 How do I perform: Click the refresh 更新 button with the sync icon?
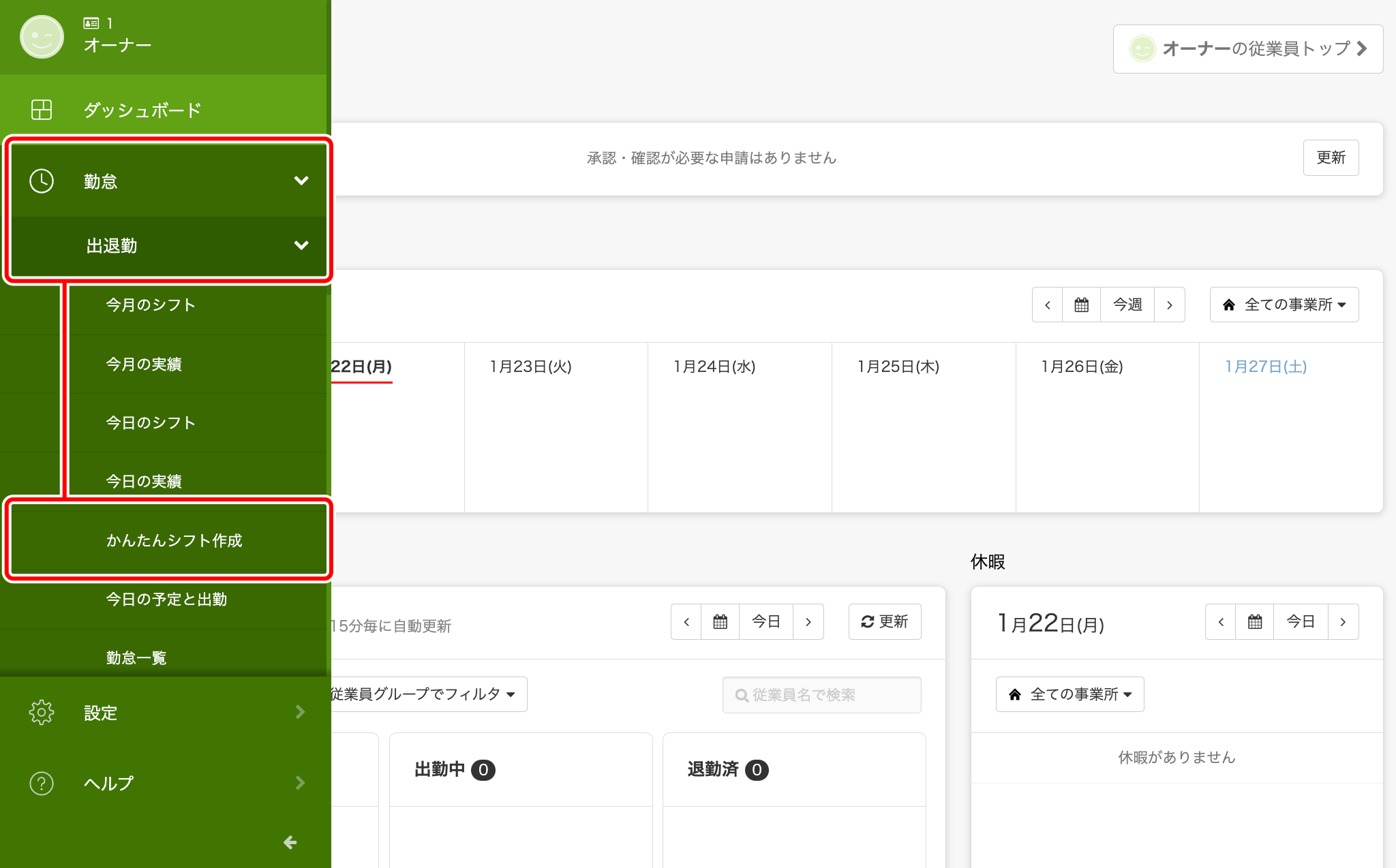click(885, 621)
